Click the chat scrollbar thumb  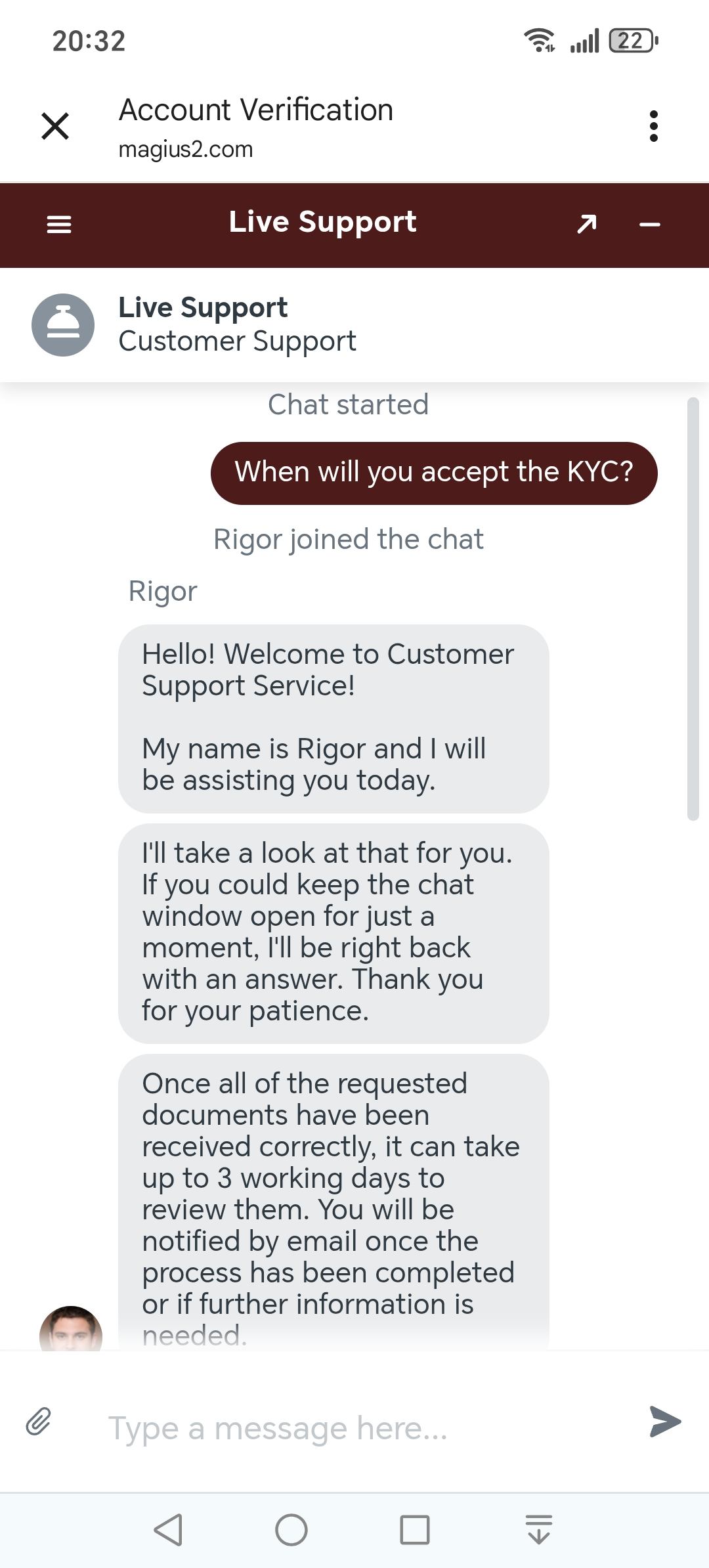click(x=693, y=608)
